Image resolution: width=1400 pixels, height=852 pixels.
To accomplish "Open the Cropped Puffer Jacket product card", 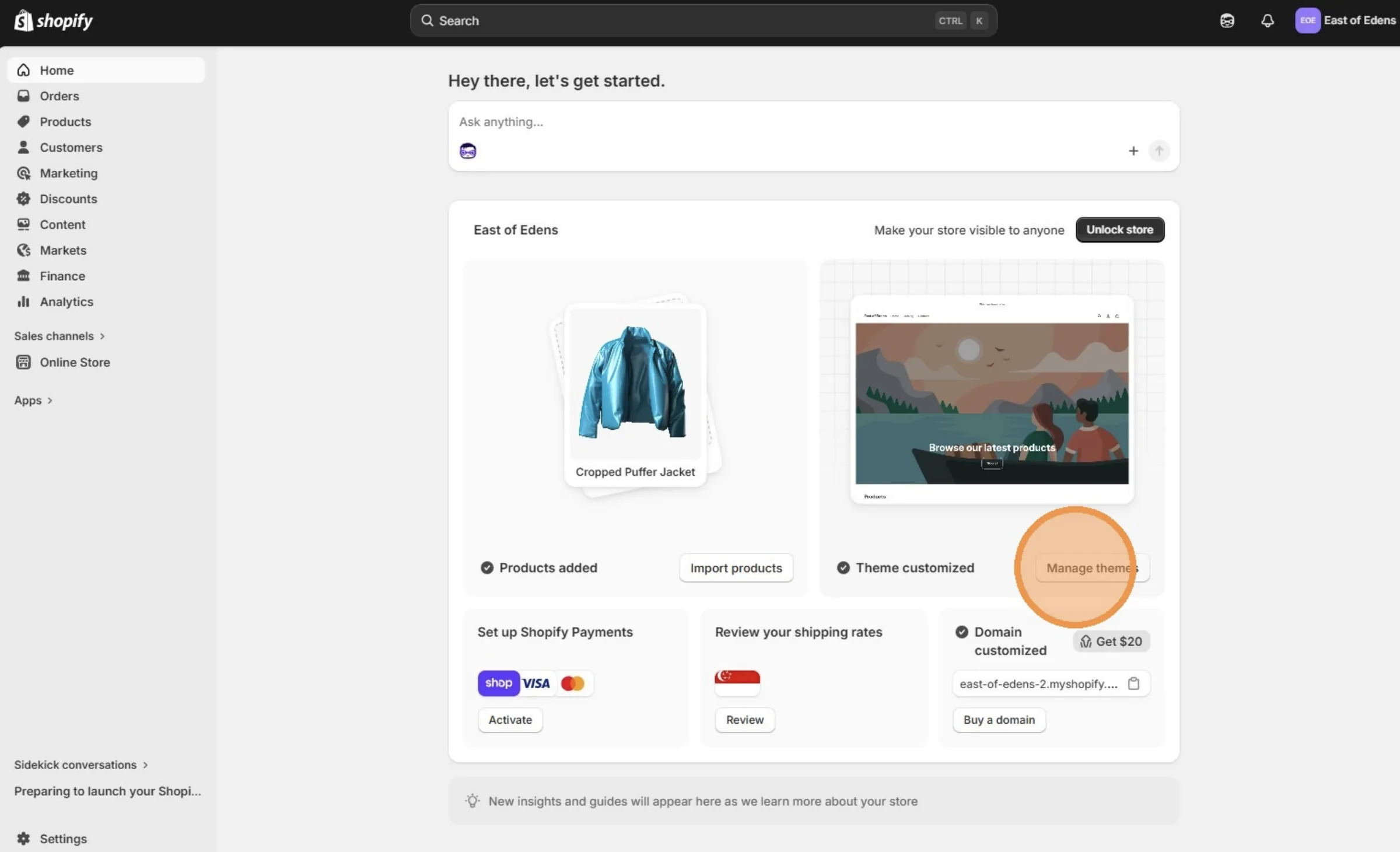I will (x=635, y=394).
